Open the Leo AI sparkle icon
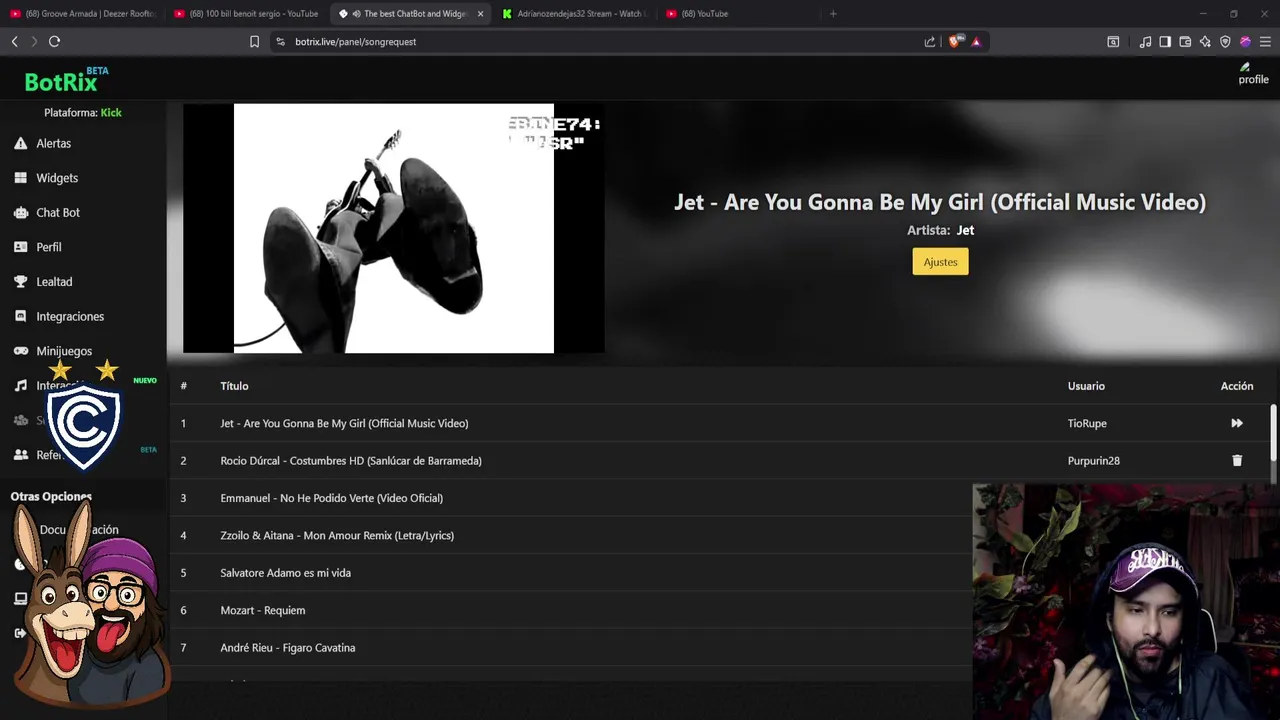 pyautogui.click(x=1205, y=42)
